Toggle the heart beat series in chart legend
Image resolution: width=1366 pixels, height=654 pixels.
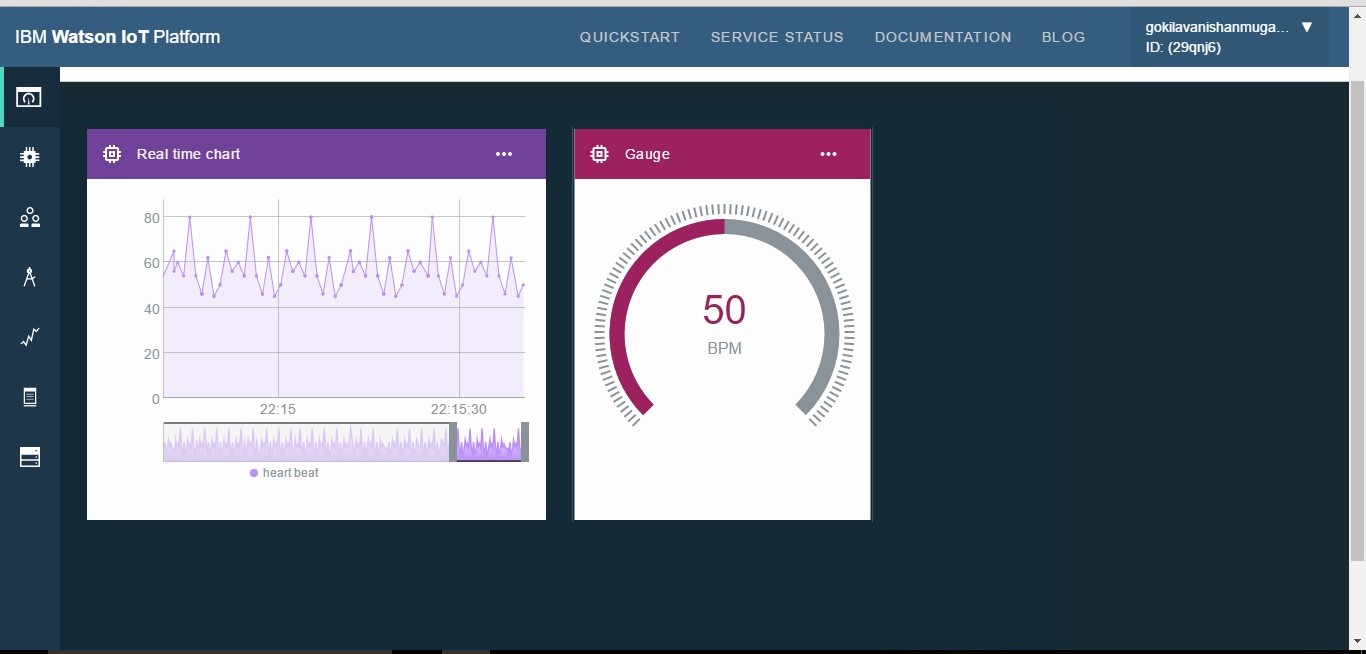point(284,473)
